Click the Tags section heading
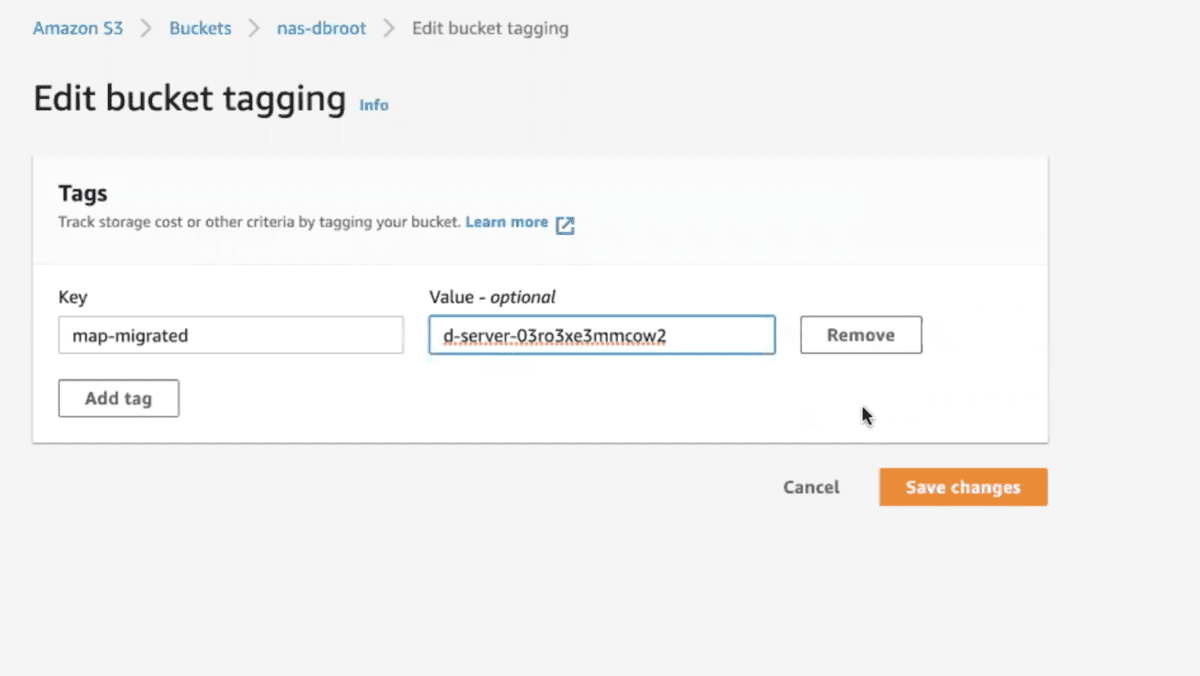The image size is (1200, 676). (83, 193)
